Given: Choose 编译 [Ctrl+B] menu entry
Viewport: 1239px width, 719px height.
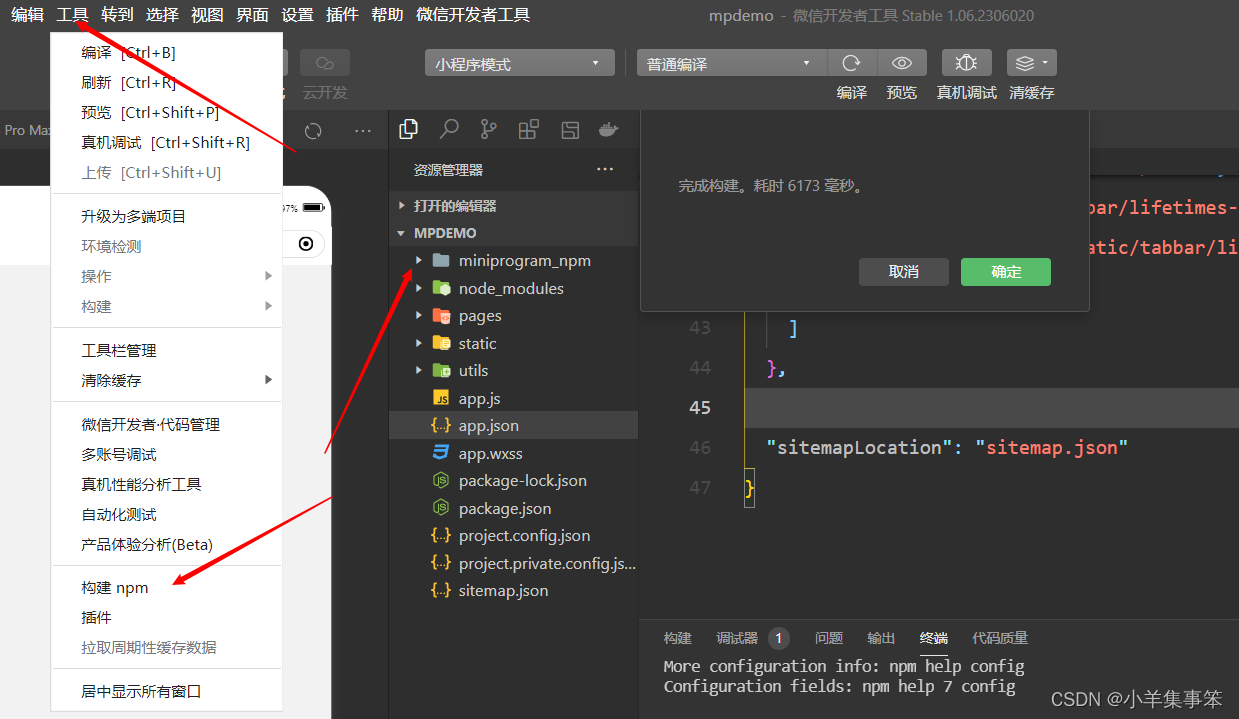Looking at the screenshot, I should (x=167, y=52).
